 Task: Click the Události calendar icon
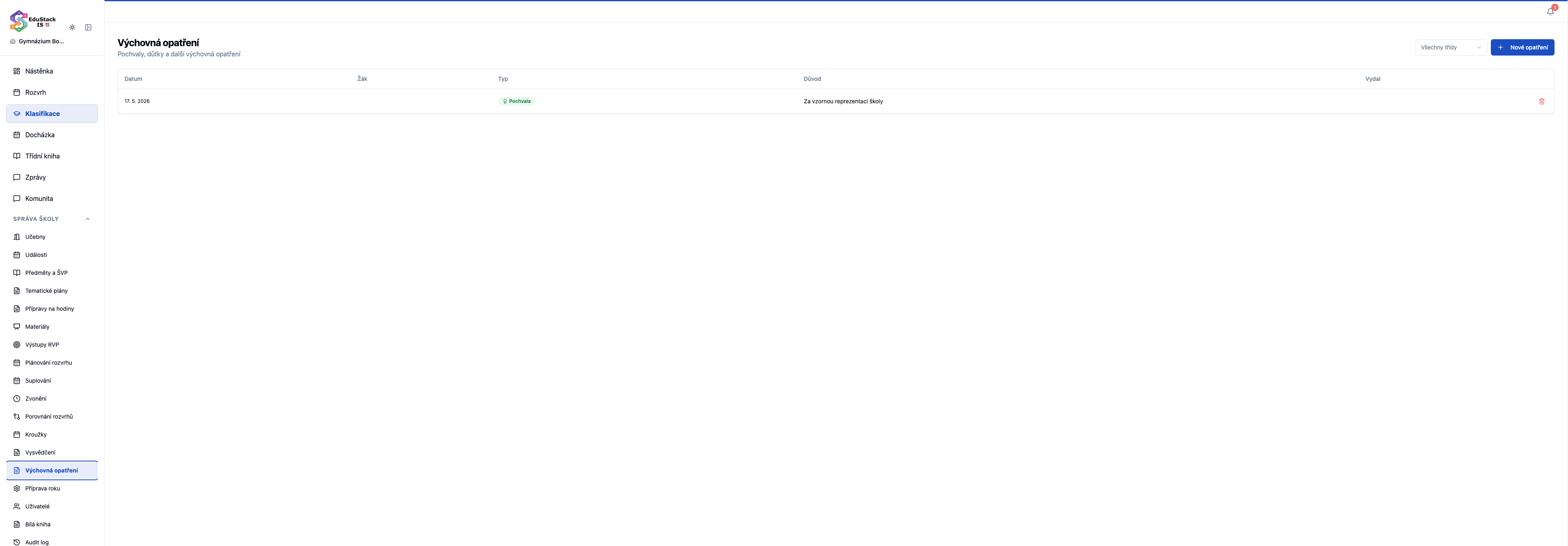[x=17, y=255]
